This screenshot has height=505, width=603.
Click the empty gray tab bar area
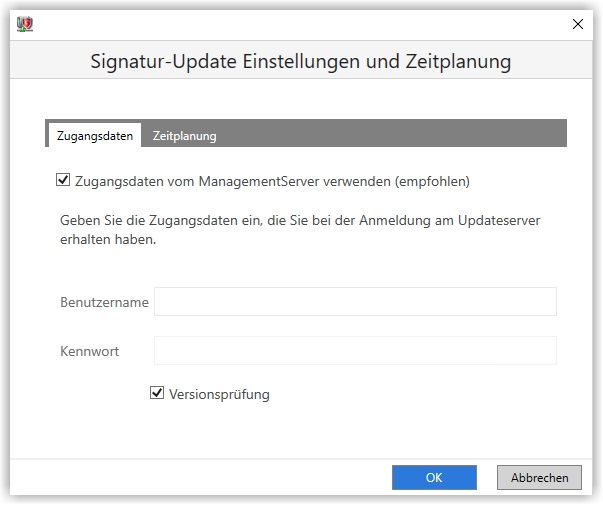(x=400, y=134)
